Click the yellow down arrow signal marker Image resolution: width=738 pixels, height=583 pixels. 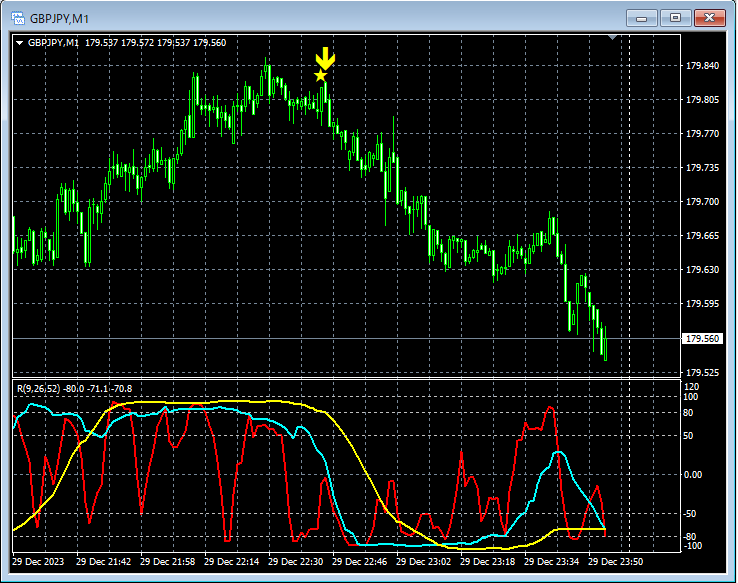325,58
